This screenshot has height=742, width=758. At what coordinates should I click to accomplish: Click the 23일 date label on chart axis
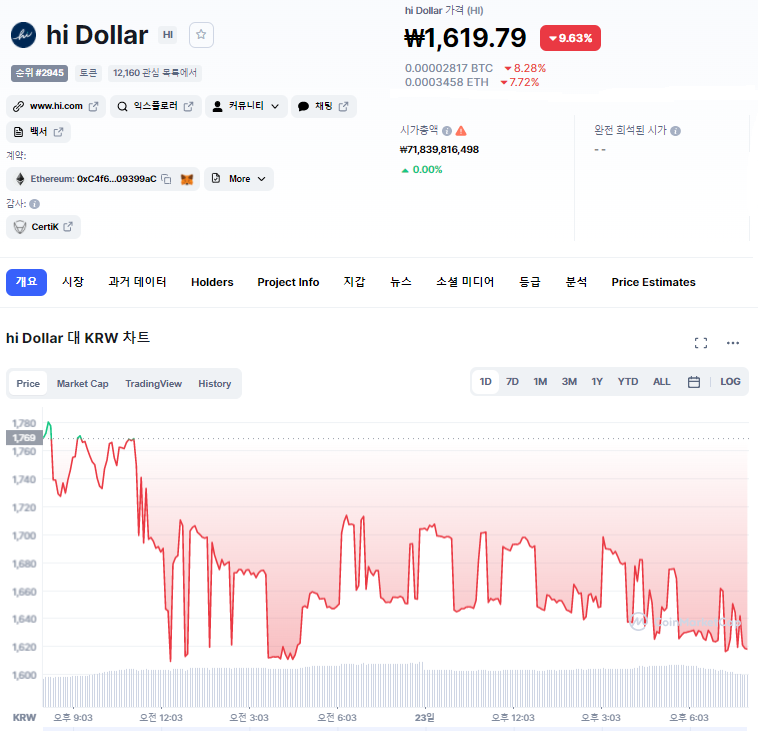pyautogui.click(x=424, y=718)
